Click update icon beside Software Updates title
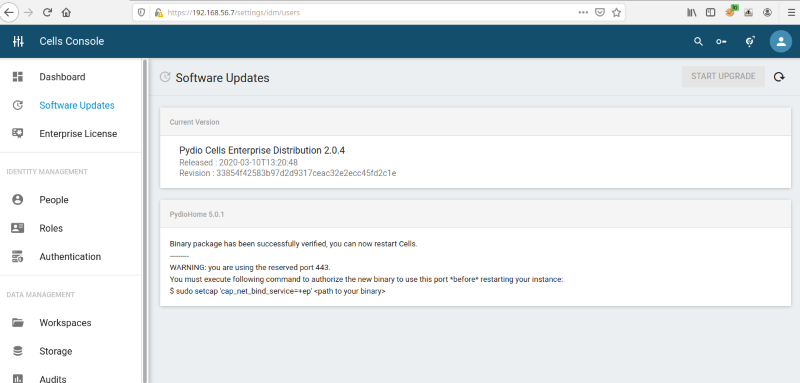The width and height of the screenshot is (800, 383). 165,77
